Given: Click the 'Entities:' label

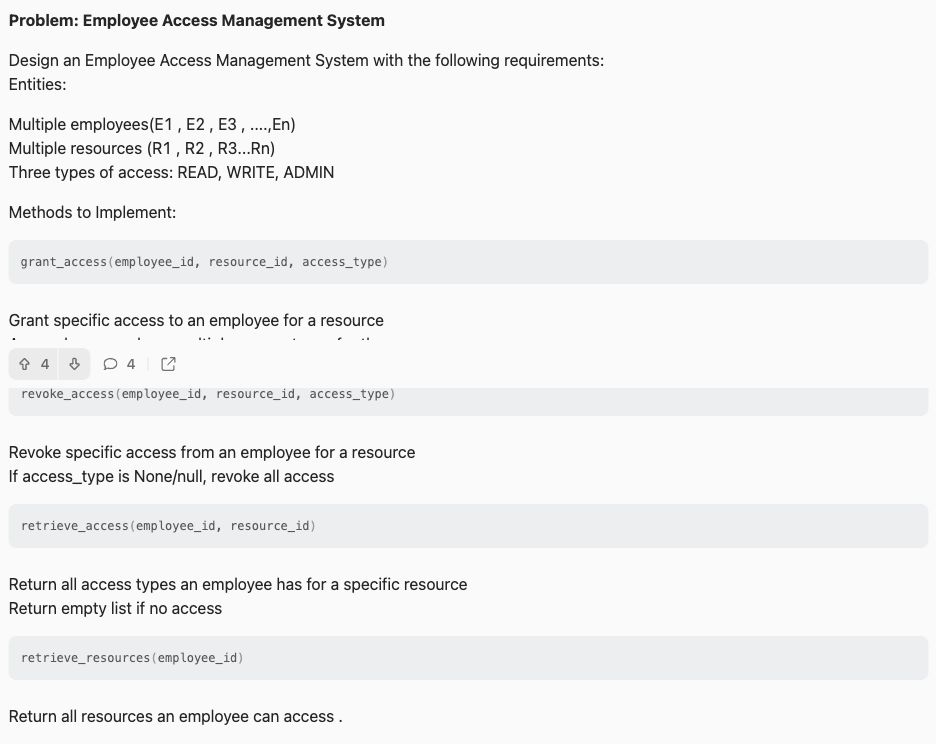Looking at the screenshot, I should 38,85.
